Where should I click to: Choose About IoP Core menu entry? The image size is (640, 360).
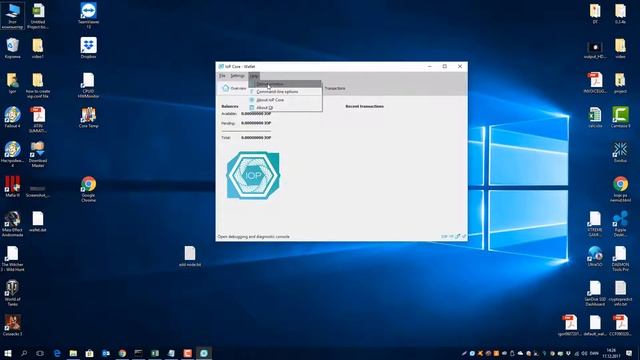(285, 100)
